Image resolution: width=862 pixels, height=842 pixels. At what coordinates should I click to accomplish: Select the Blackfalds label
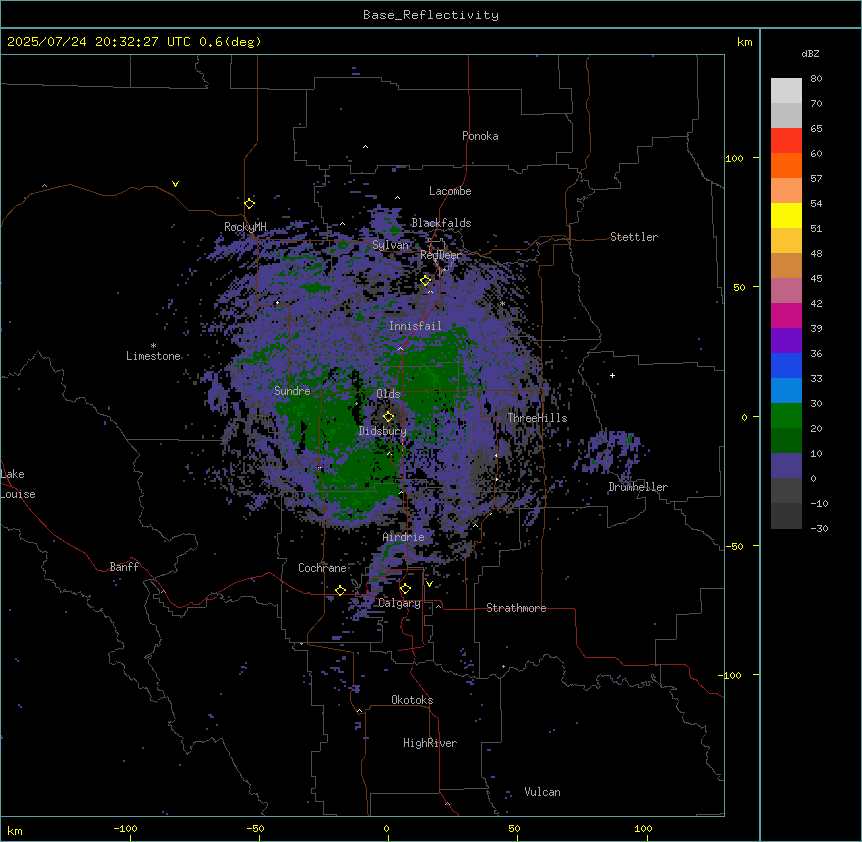pyautogui.click(x=441, y=223)
